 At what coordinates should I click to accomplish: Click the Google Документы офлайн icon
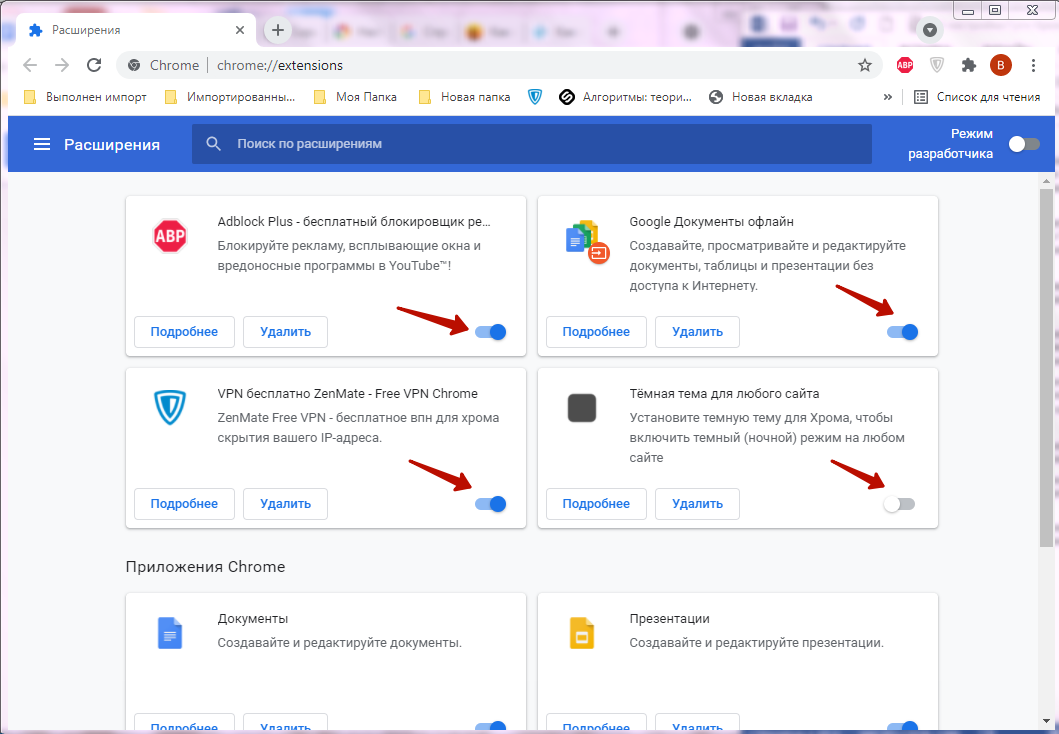587,241
